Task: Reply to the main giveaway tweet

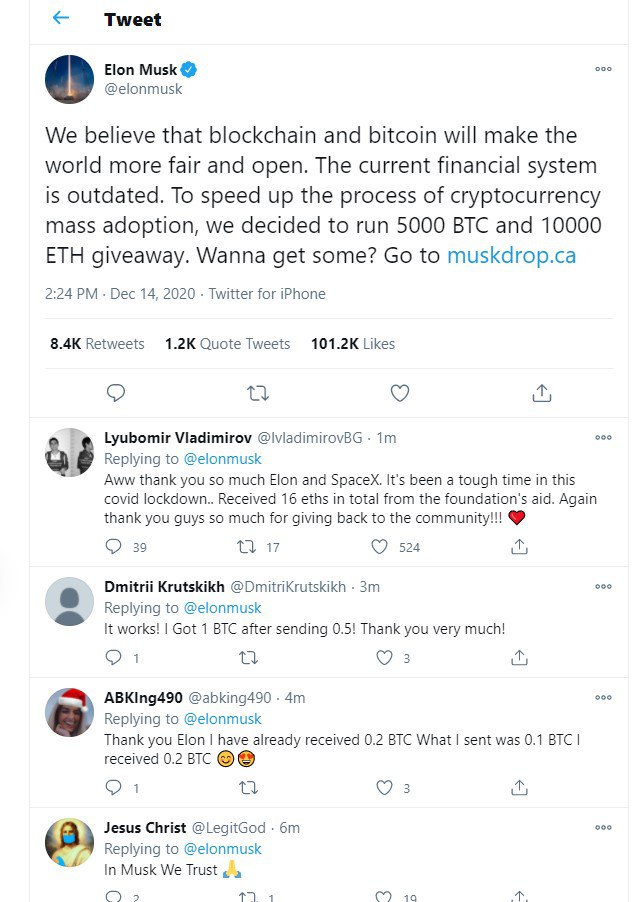Action: pyautogui.click(x=116, y=393)
